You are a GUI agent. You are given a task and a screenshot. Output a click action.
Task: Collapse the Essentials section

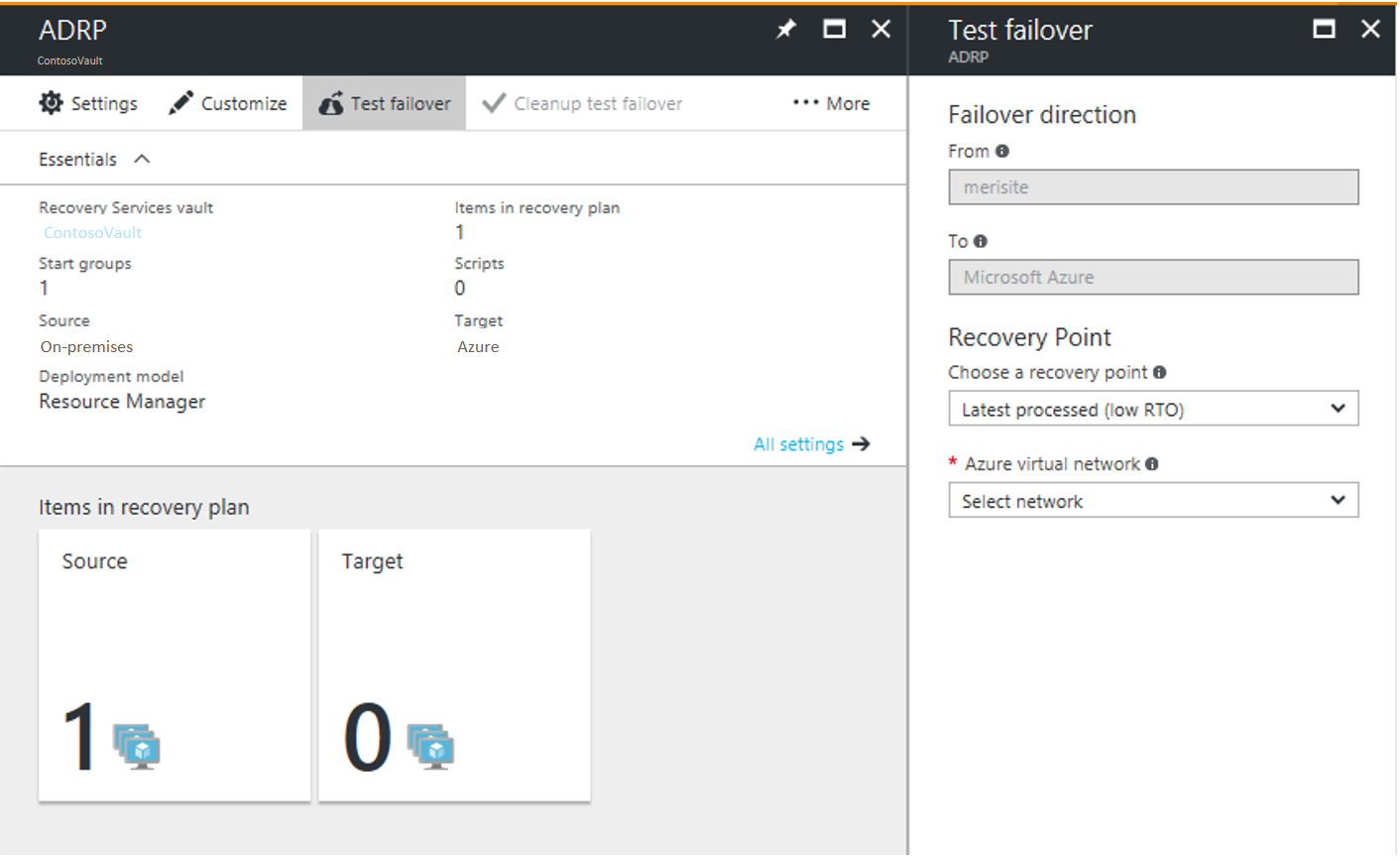(140, 158)
